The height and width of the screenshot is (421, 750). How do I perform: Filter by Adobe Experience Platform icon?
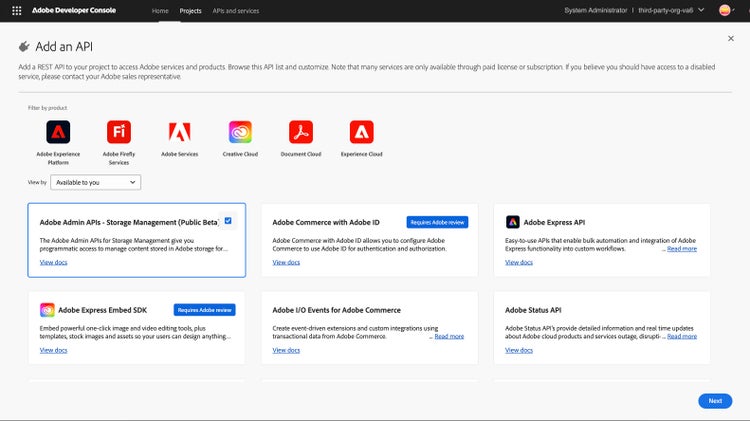(58, 132)
